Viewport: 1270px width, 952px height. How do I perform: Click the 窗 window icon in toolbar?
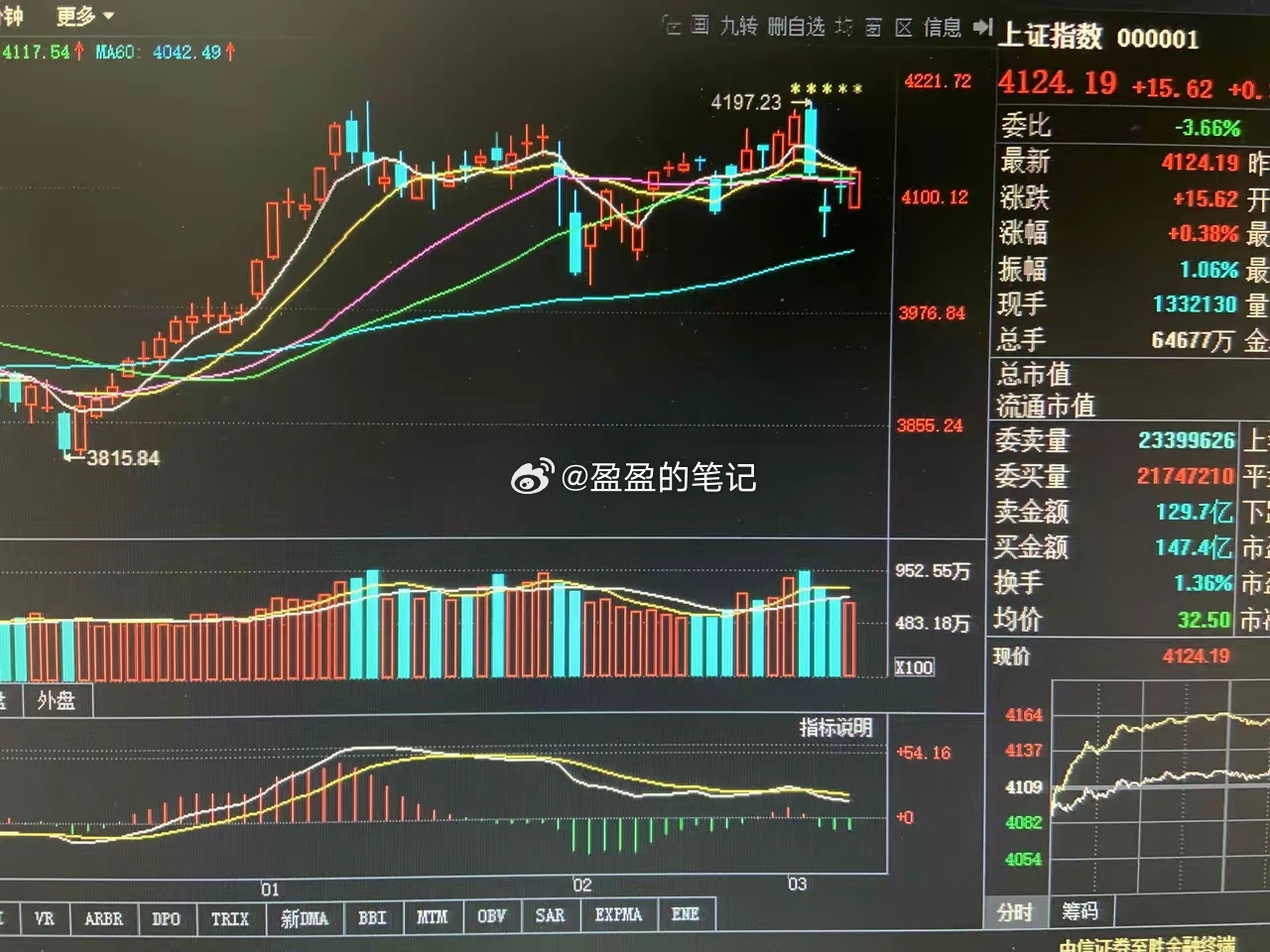point(873,28)
